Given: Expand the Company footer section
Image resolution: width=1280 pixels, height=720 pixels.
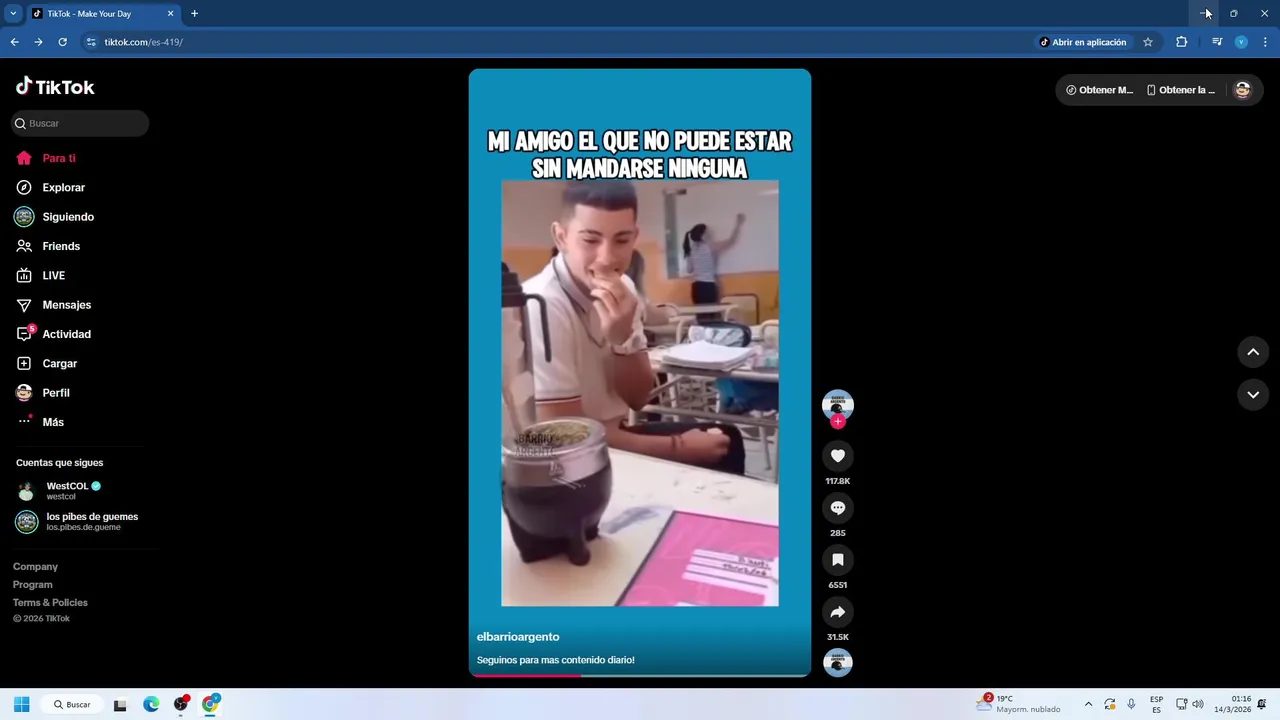Looking at the screenshot, I should point(35,567).
